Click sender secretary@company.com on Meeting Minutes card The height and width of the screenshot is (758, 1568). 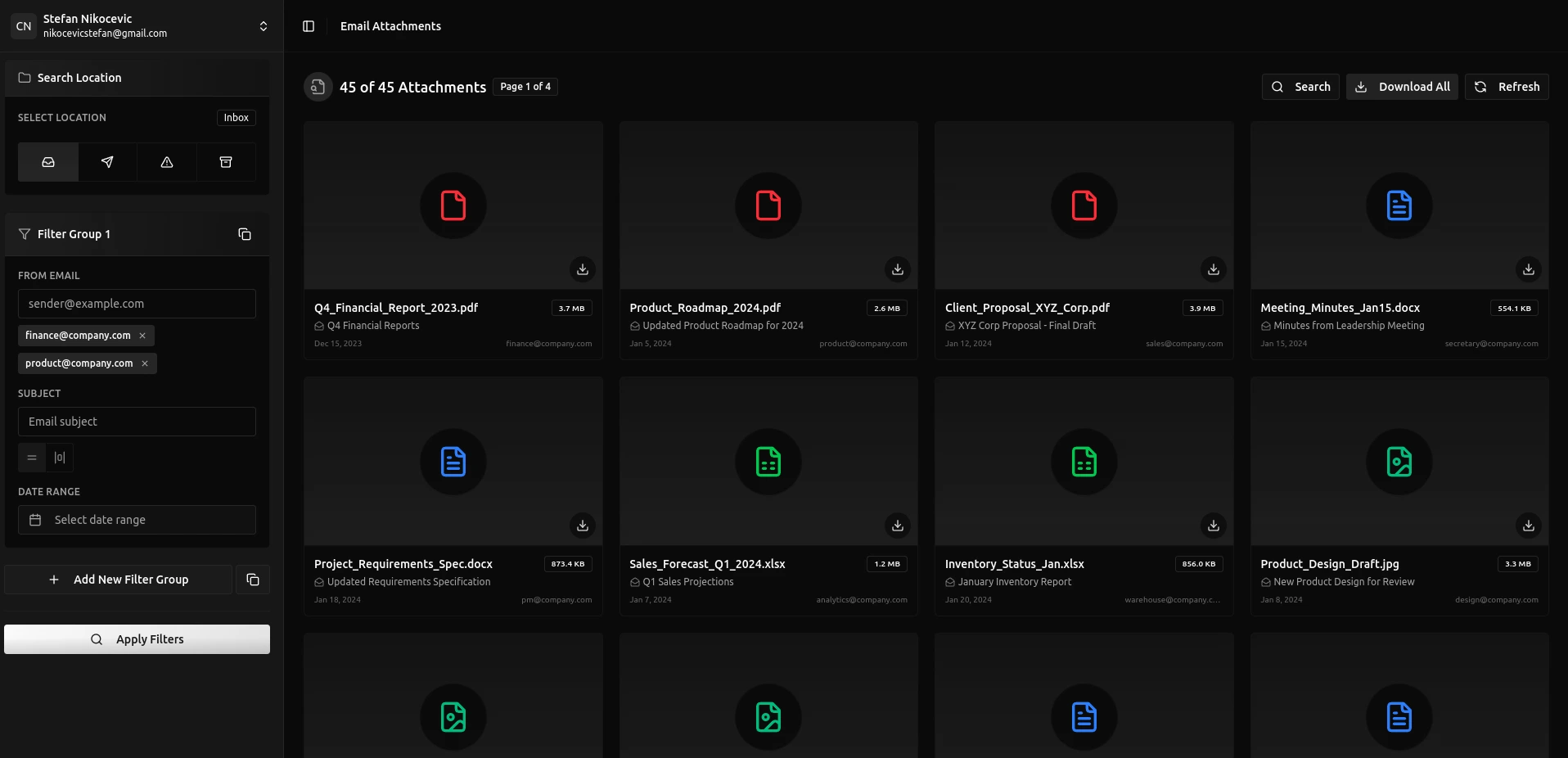pos(1491,344)
